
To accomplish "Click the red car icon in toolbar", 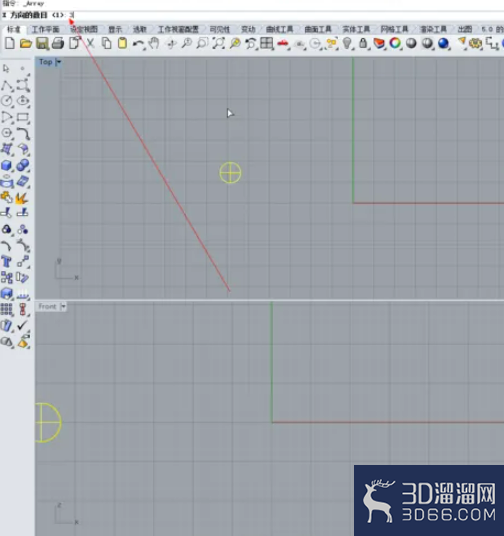I will (283, 44).
